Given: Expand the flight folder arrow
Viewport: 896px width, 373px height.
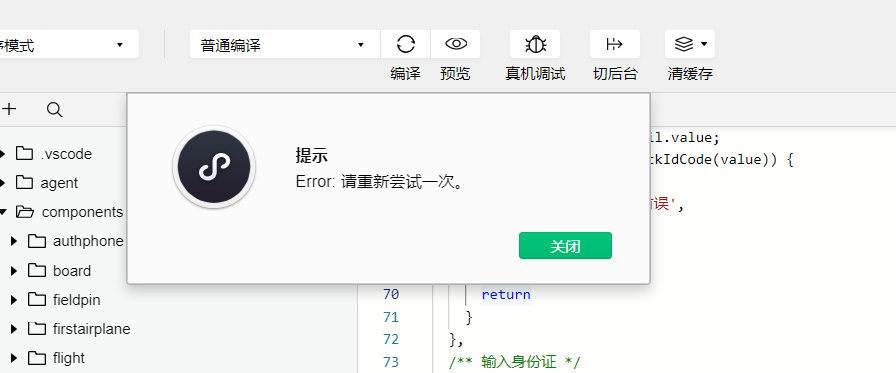Looking at the screenshot, I should (x=14, y=358).
